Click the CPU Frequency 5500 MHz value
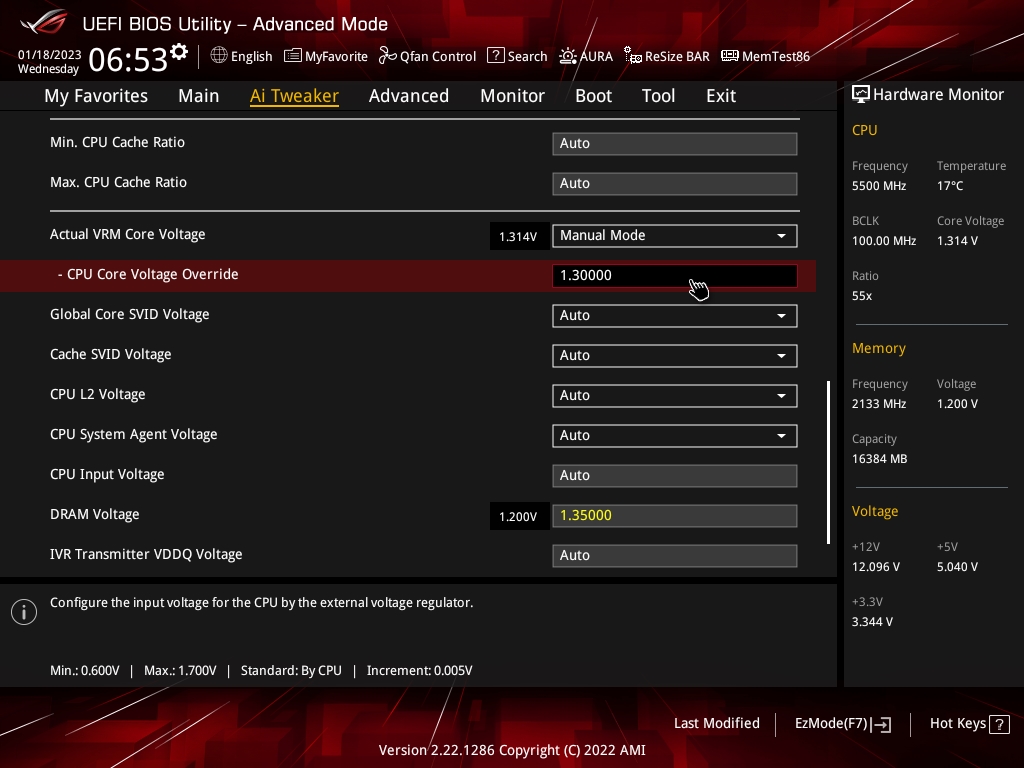1024x768 pixels. coord(879,185)
